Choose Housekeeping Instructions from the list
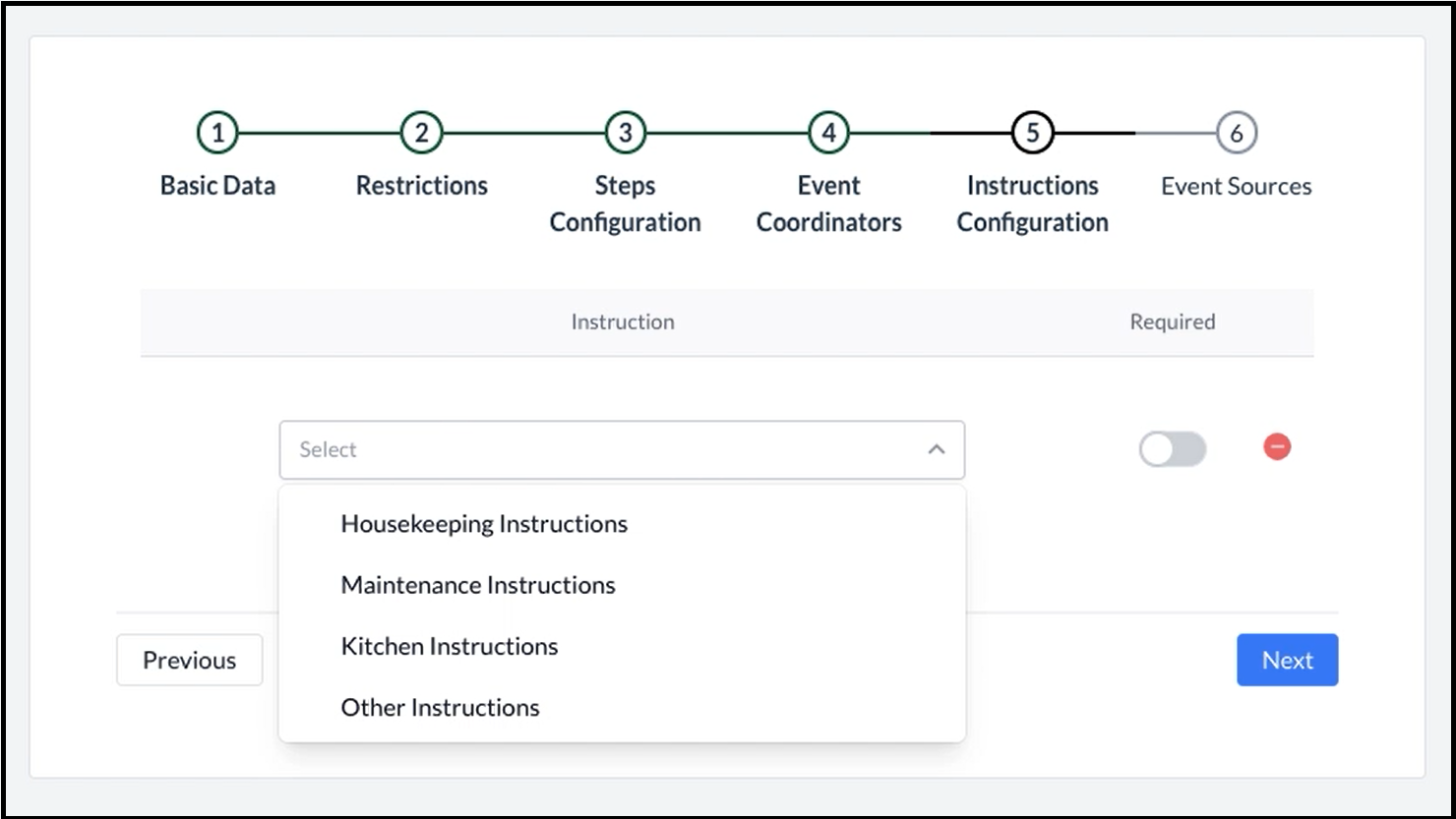 (484, 524)
